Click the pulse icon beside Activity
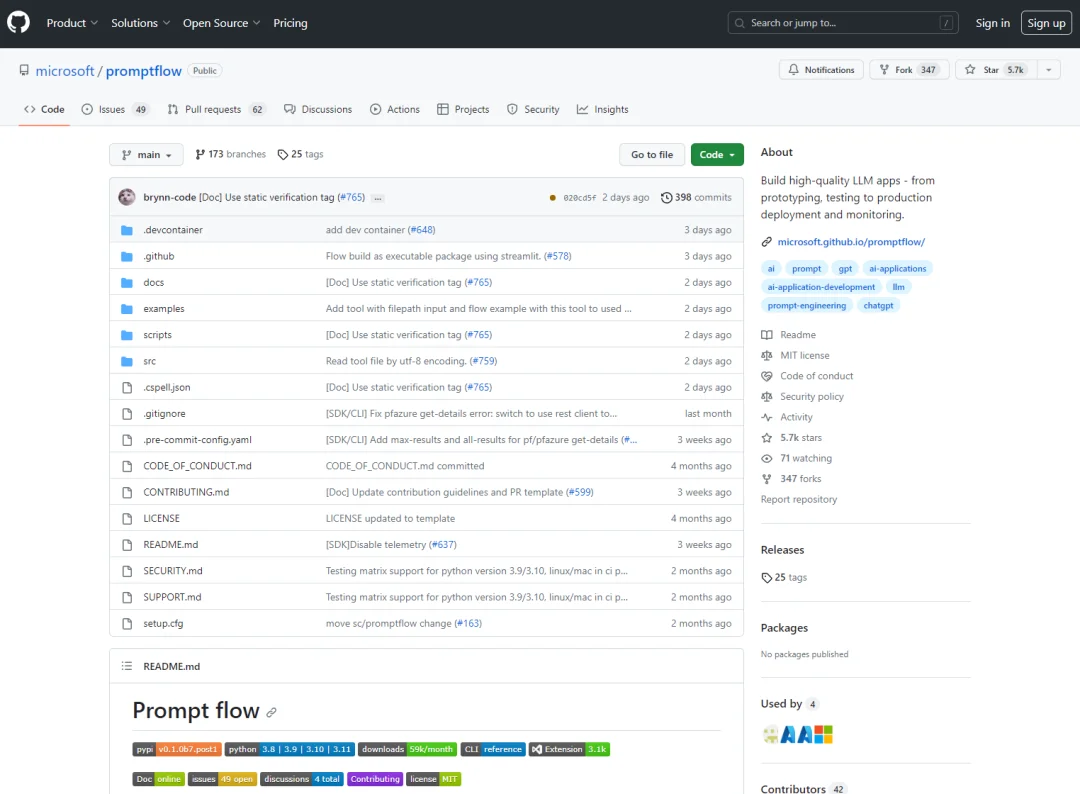 [x=767, y=417]
